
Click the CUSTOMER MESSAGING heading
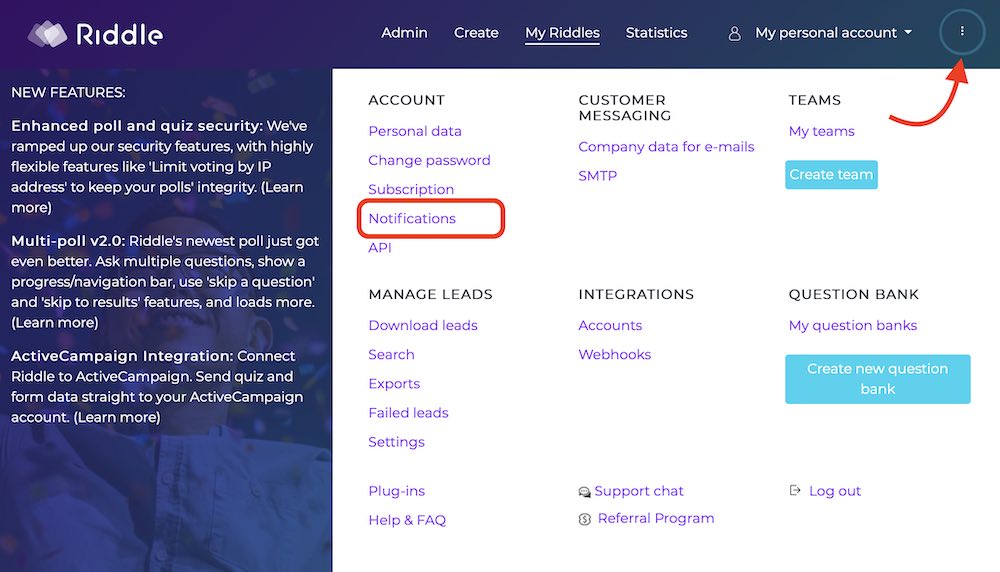click(x=624, y=108)
